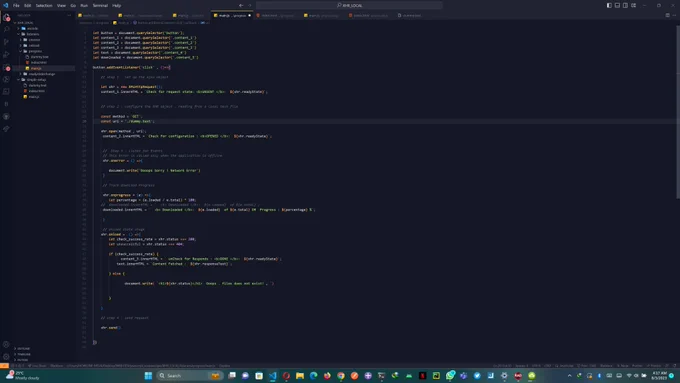The width and height of the screenshot is (680, 383).
Task: Open the Extensions view with red badge
Action: [6, 67]
